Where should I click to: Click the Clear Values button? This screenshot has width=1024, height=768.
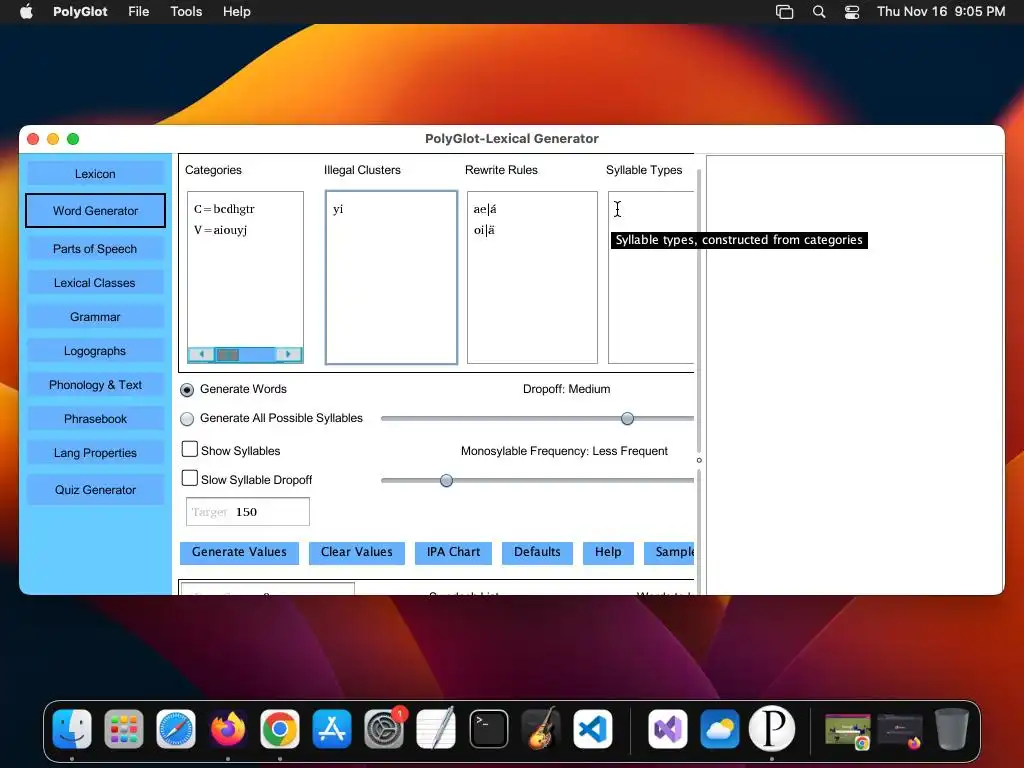(357, 552)
